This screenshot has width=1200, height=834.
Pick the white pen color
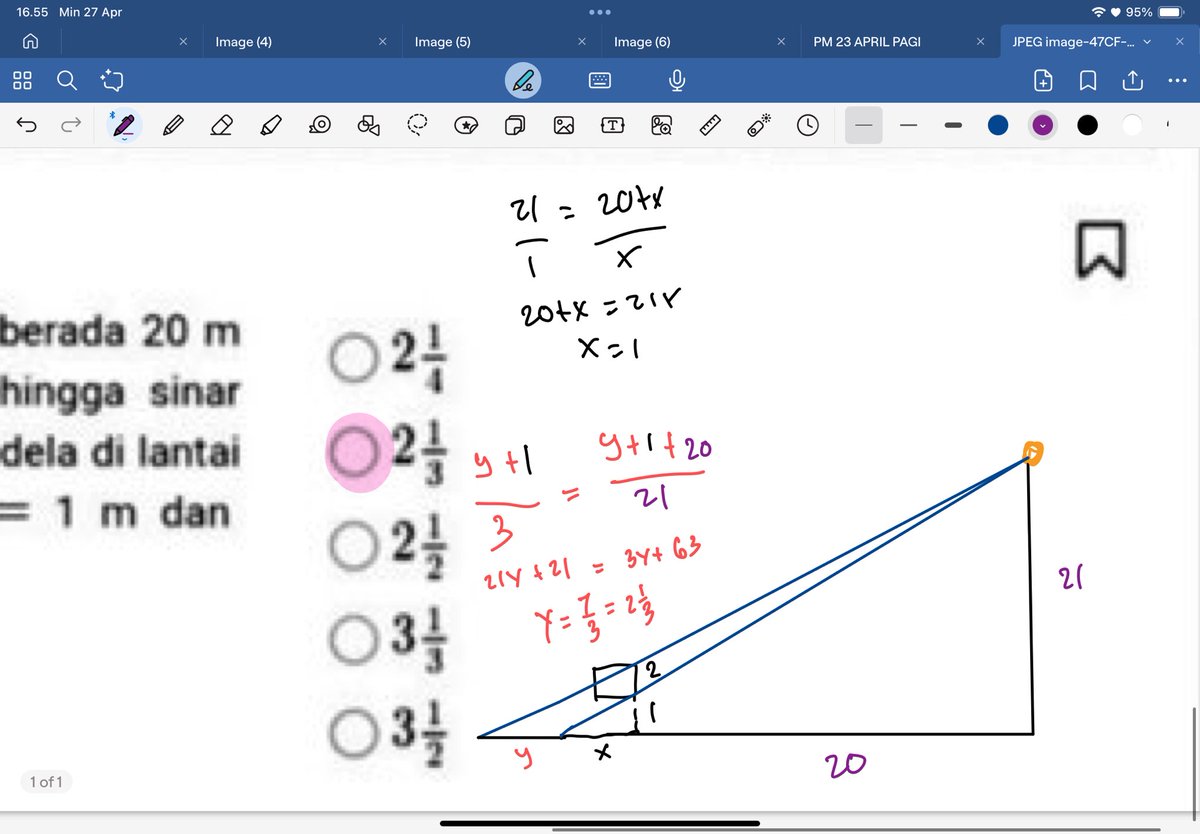coord(1132,126)
